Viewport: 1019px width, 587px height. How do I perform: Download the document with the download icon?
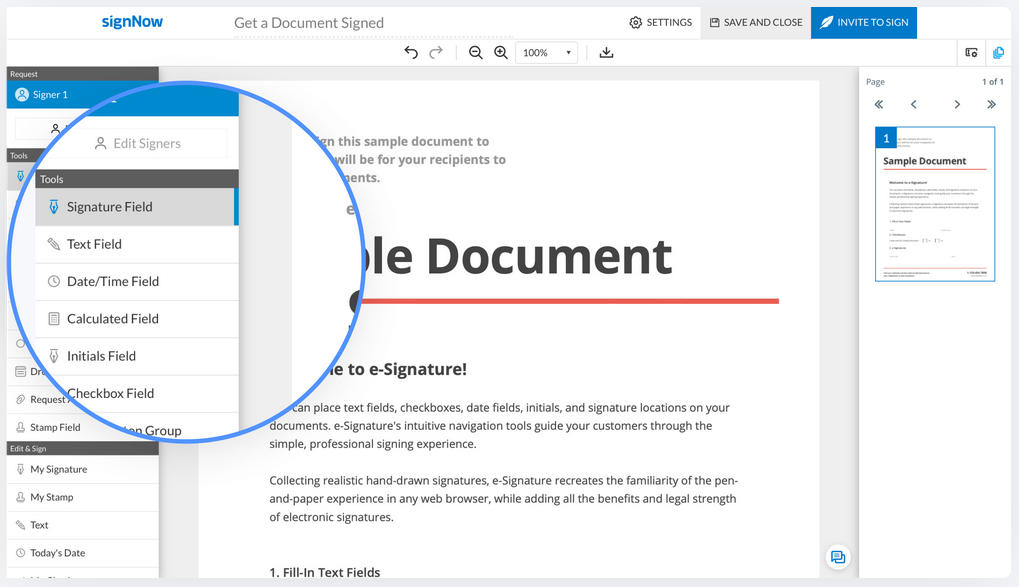(x=606, y=52)
